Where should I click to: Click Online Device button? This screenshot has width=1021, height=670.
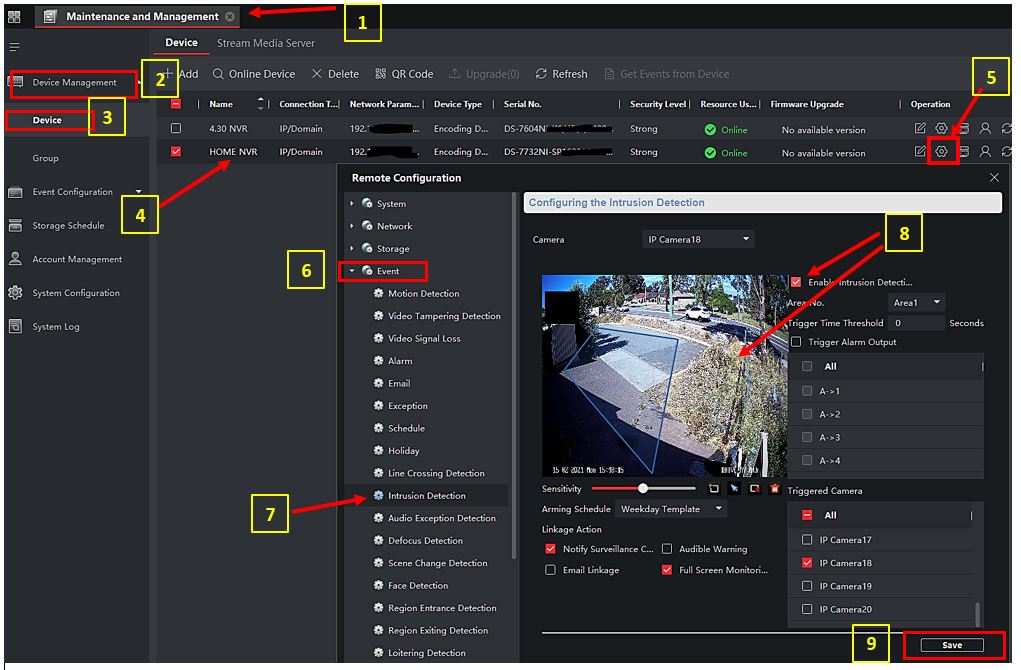tap(254, 74)
